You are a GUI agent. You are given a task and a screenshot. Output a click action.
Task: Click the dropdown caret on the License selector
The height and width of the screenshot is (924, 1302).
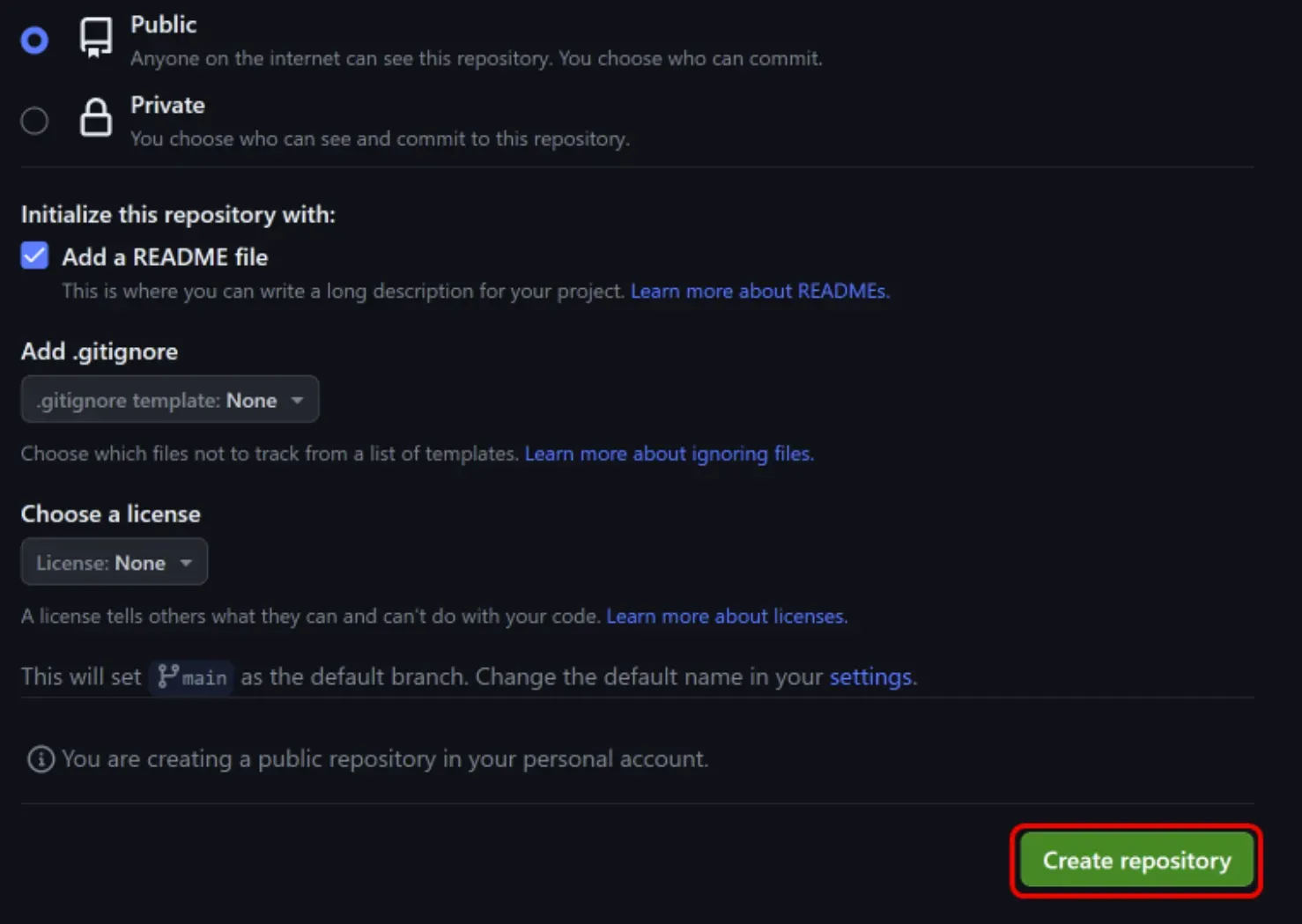[x=186, y=562]
